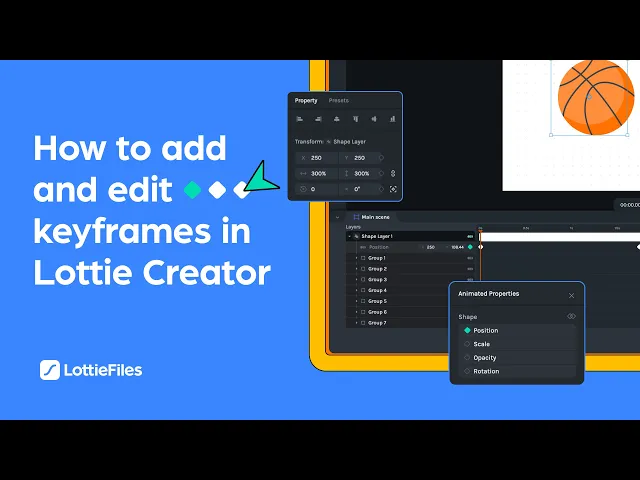Viewport: 640px width, 480px height.
Task: Align selection to the top
Action: point(356,119)
